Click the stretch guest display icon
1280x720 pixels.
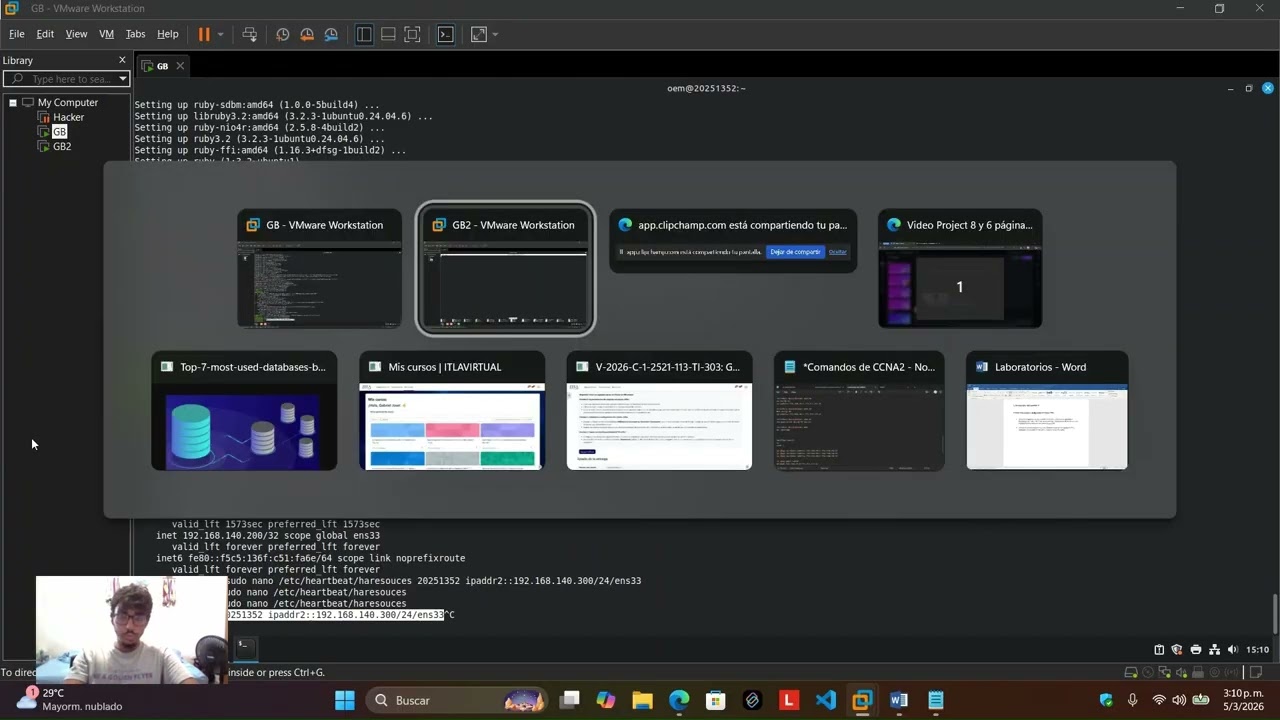click(479, 34)
